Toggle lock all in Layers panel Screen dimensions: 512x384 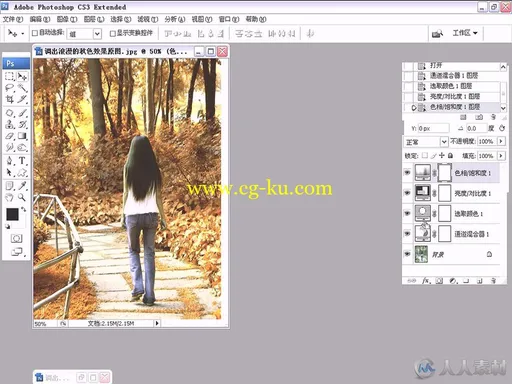pos(450,155)
